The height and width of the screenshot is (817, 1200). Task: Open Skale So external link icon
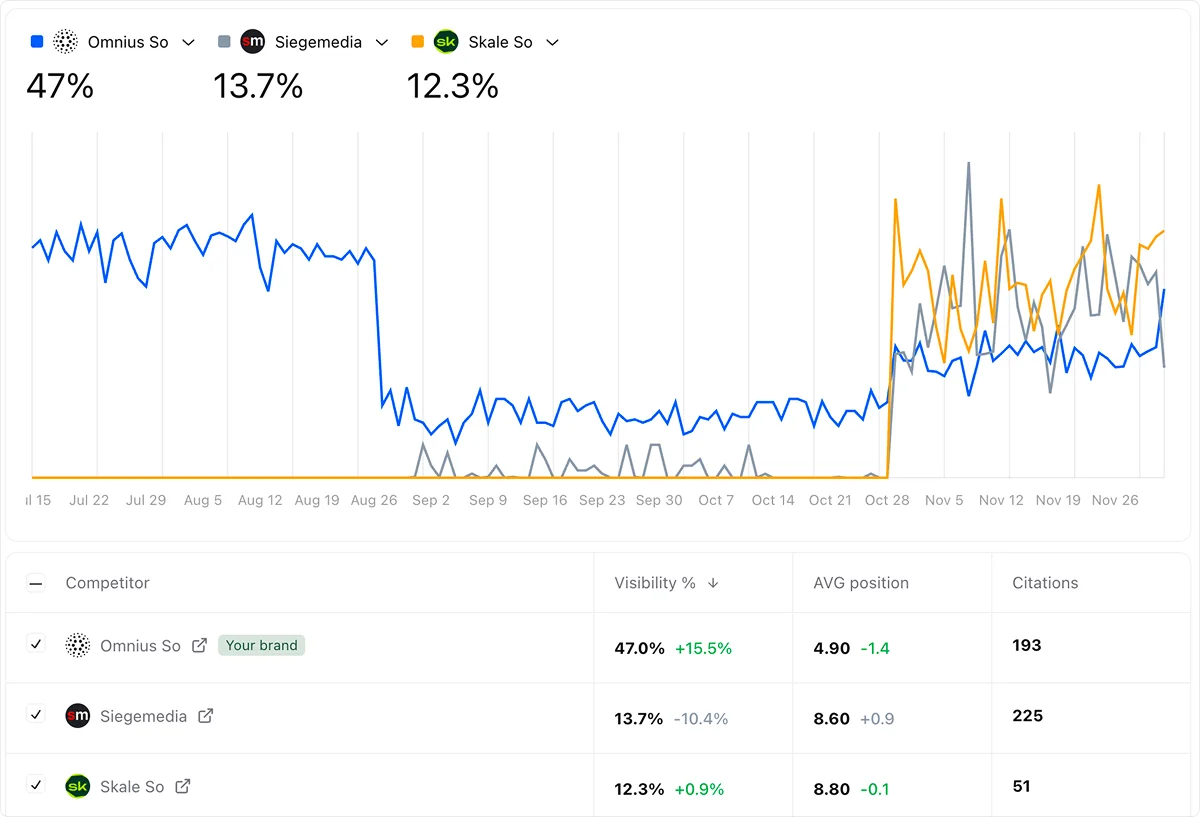point(184,786)
